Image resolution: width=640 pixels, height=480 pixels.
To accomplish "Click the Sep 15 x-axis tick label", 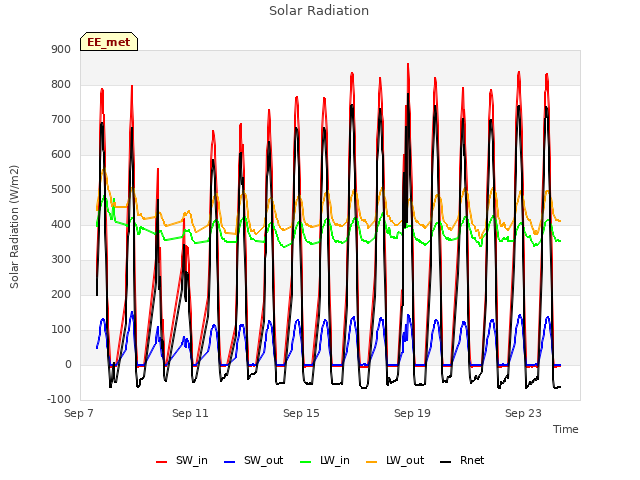I will point(301,413).
